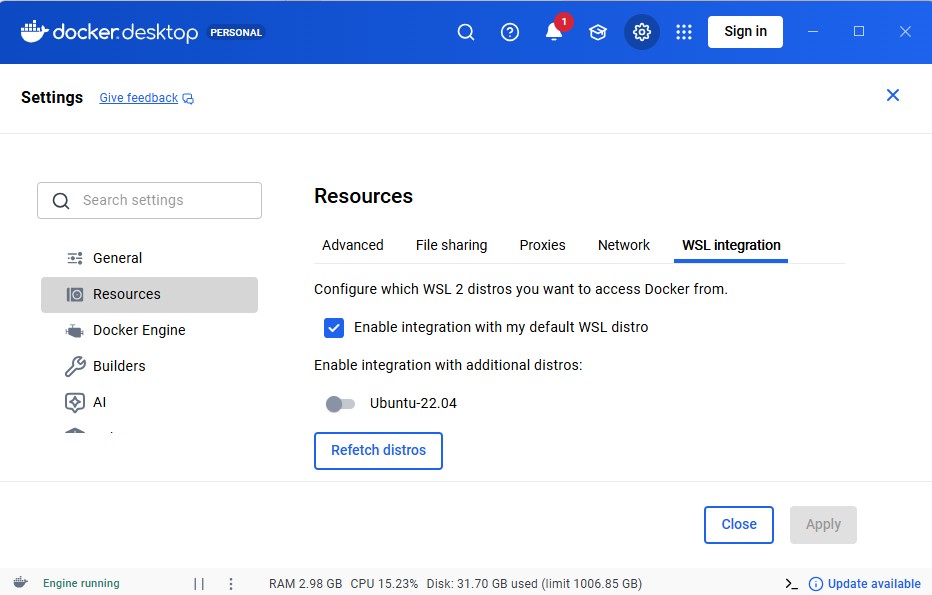932x595 pixels.
Task: Toggle the Ubuntu-22.04 integration switch on
Action: [341, 404]
